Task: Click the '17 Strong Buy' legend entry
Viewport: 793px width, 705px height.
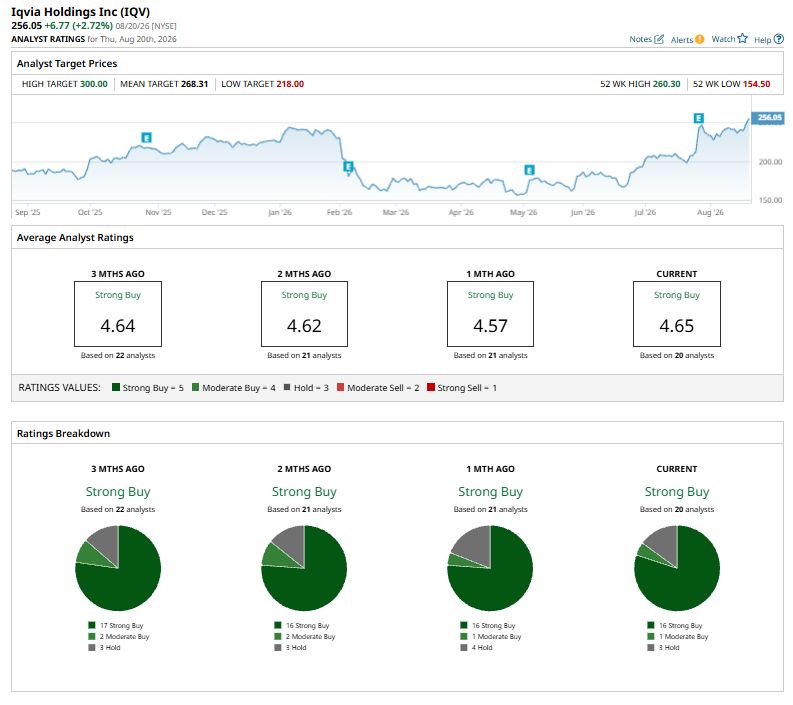Action: [x=116, y=626]
